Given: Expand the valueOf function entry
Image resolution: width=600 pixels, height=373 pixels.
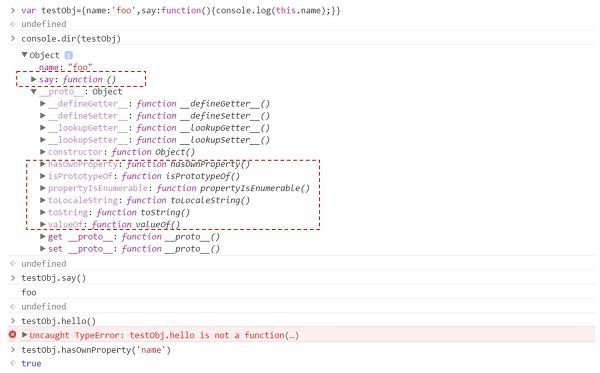Looking at the screenshot, I should 43,224.
